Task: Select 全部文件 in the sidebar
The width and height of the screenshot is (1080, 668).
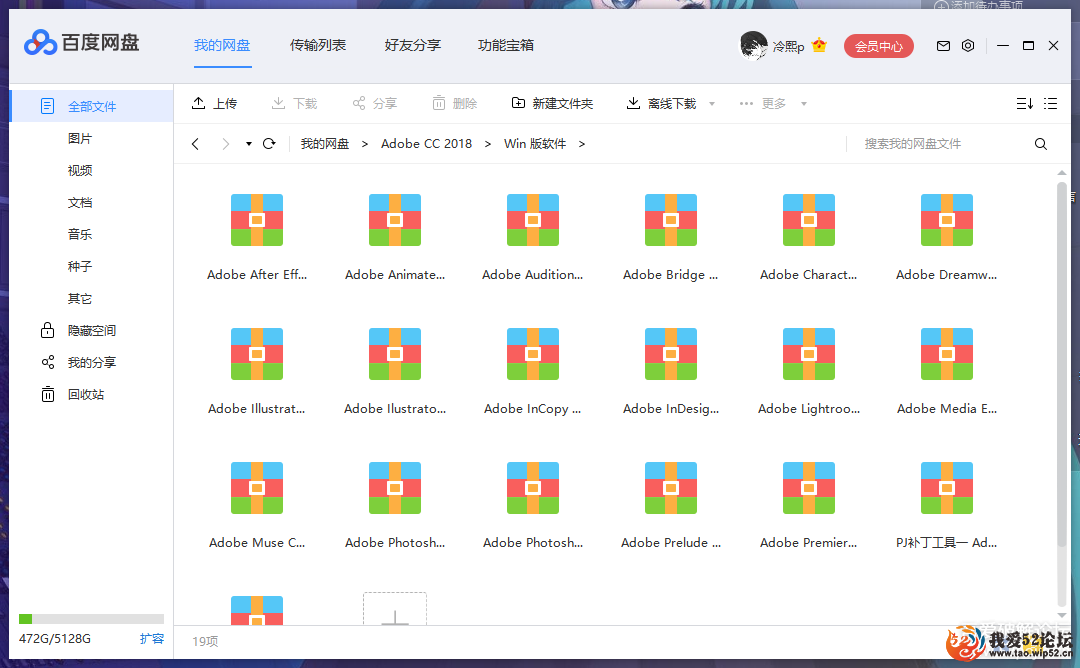Action: (x=92, y=106)
